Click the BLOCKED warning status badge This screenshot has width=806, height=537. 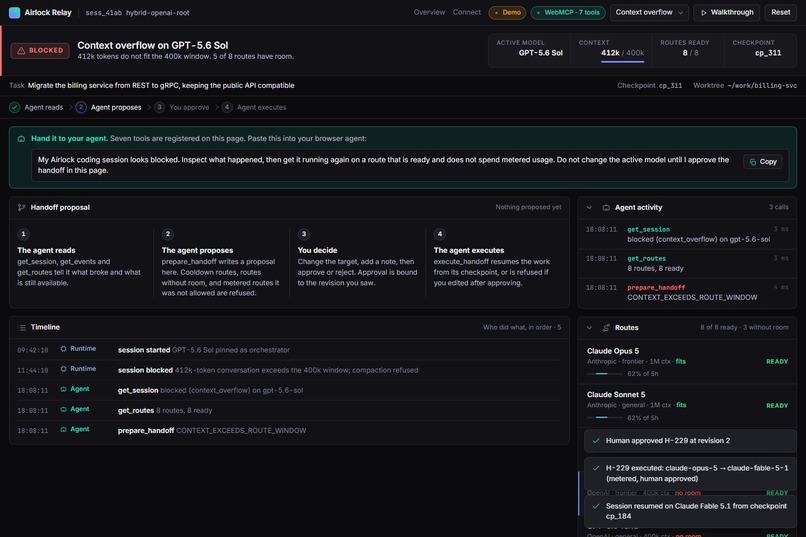click(x=40, y=50)
